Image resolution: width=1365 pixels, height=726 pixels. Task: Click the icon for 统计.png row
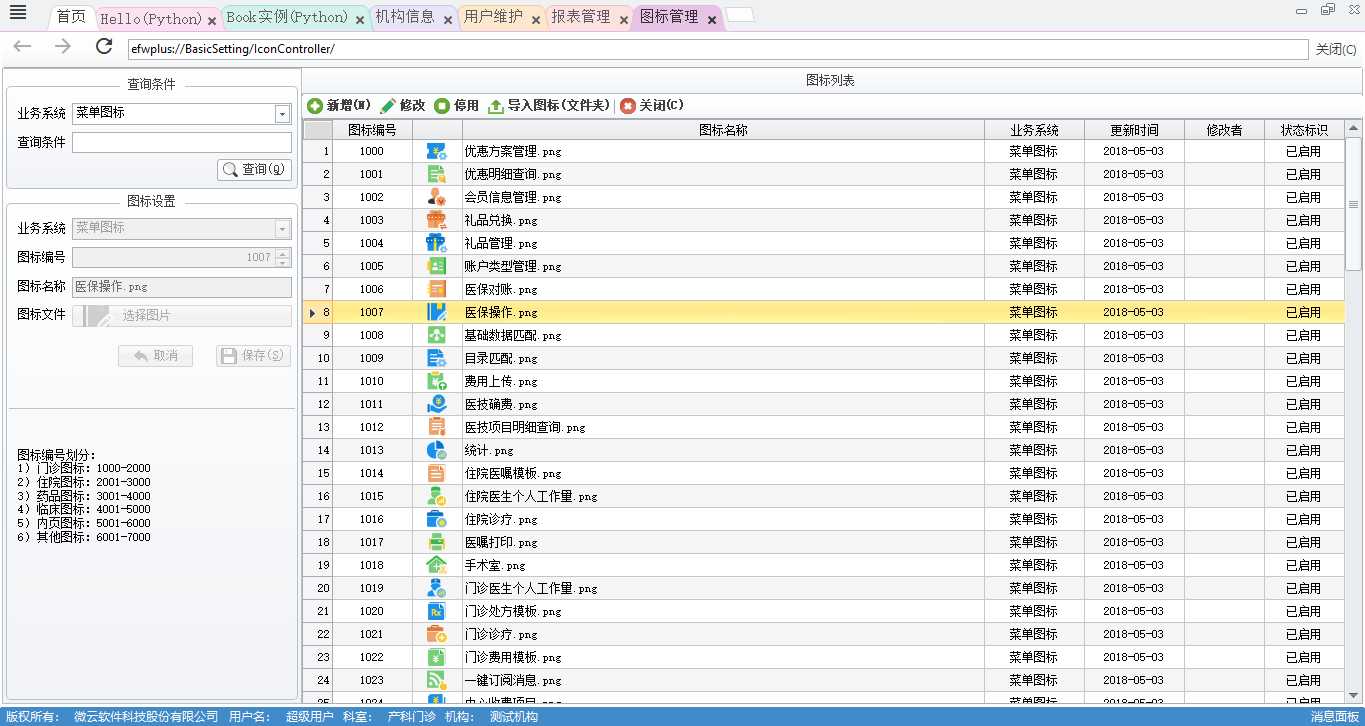pos(436,450)
